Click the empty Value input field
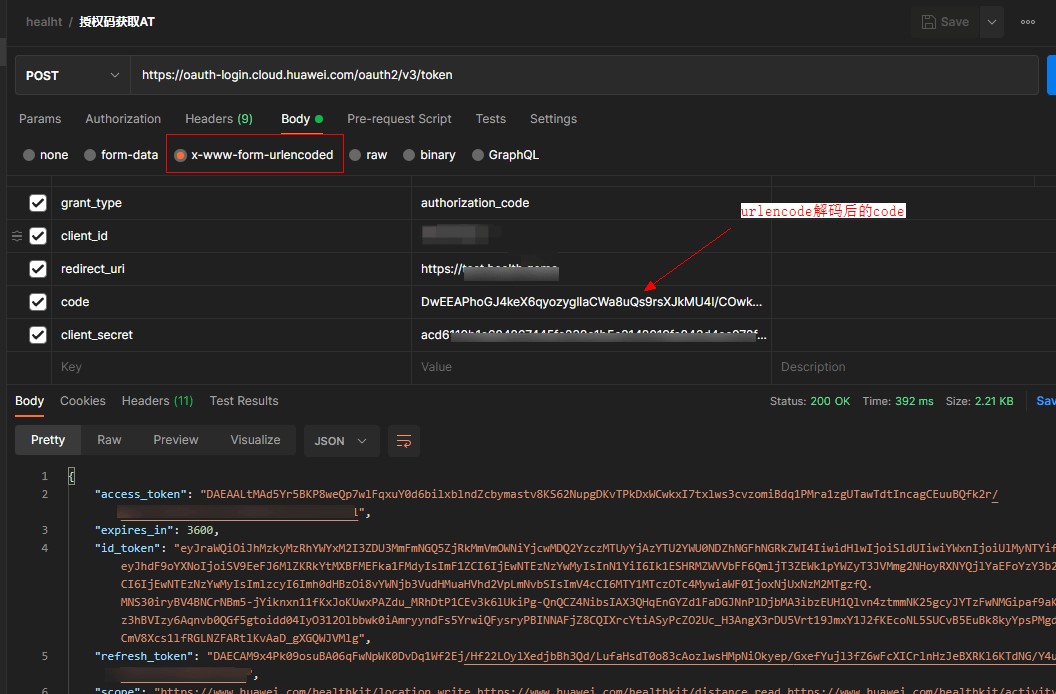This screenshot has width=1056, height=694. (591, 367)
